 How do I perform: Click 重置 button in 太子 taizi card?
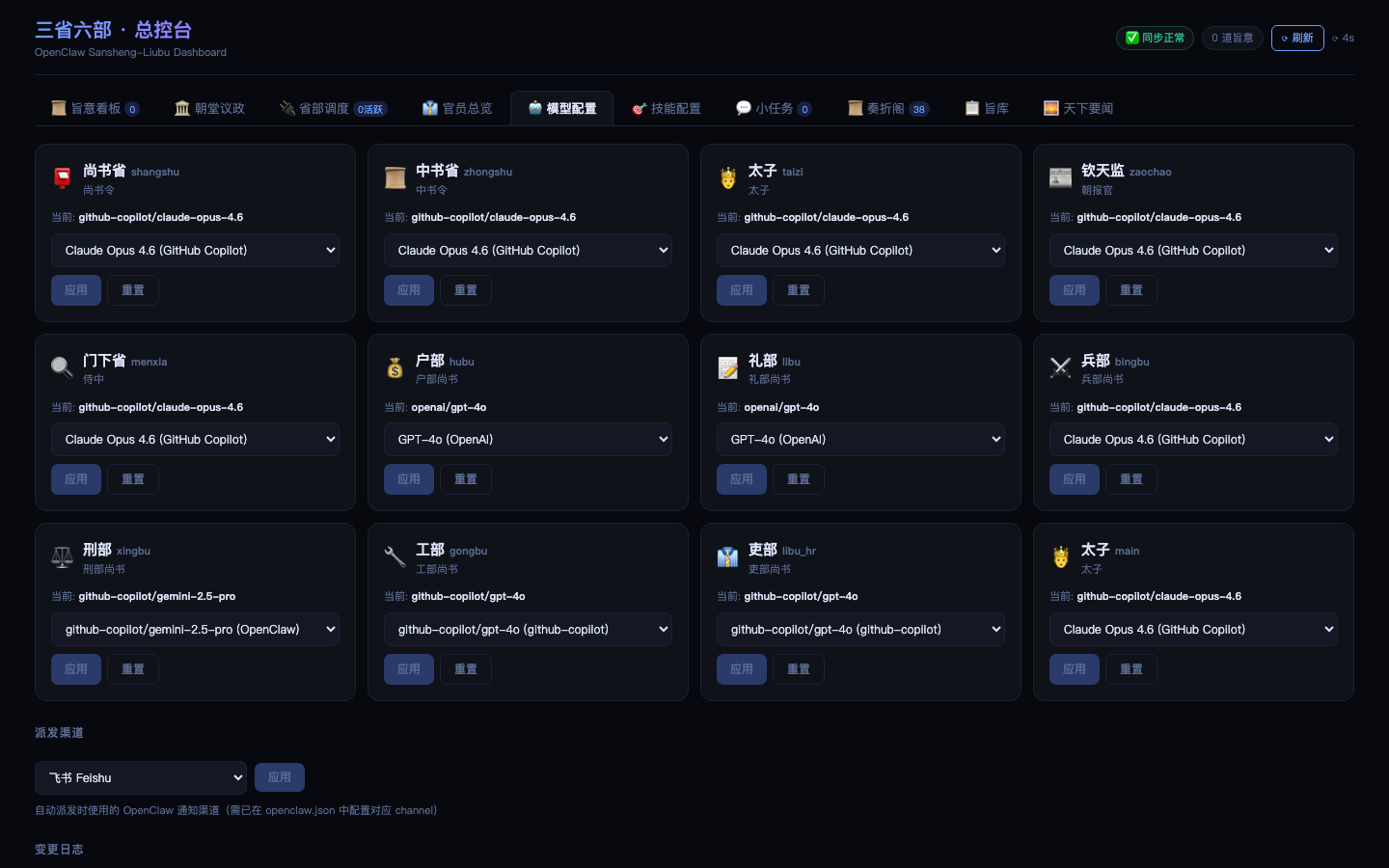[x=799, y=290]
